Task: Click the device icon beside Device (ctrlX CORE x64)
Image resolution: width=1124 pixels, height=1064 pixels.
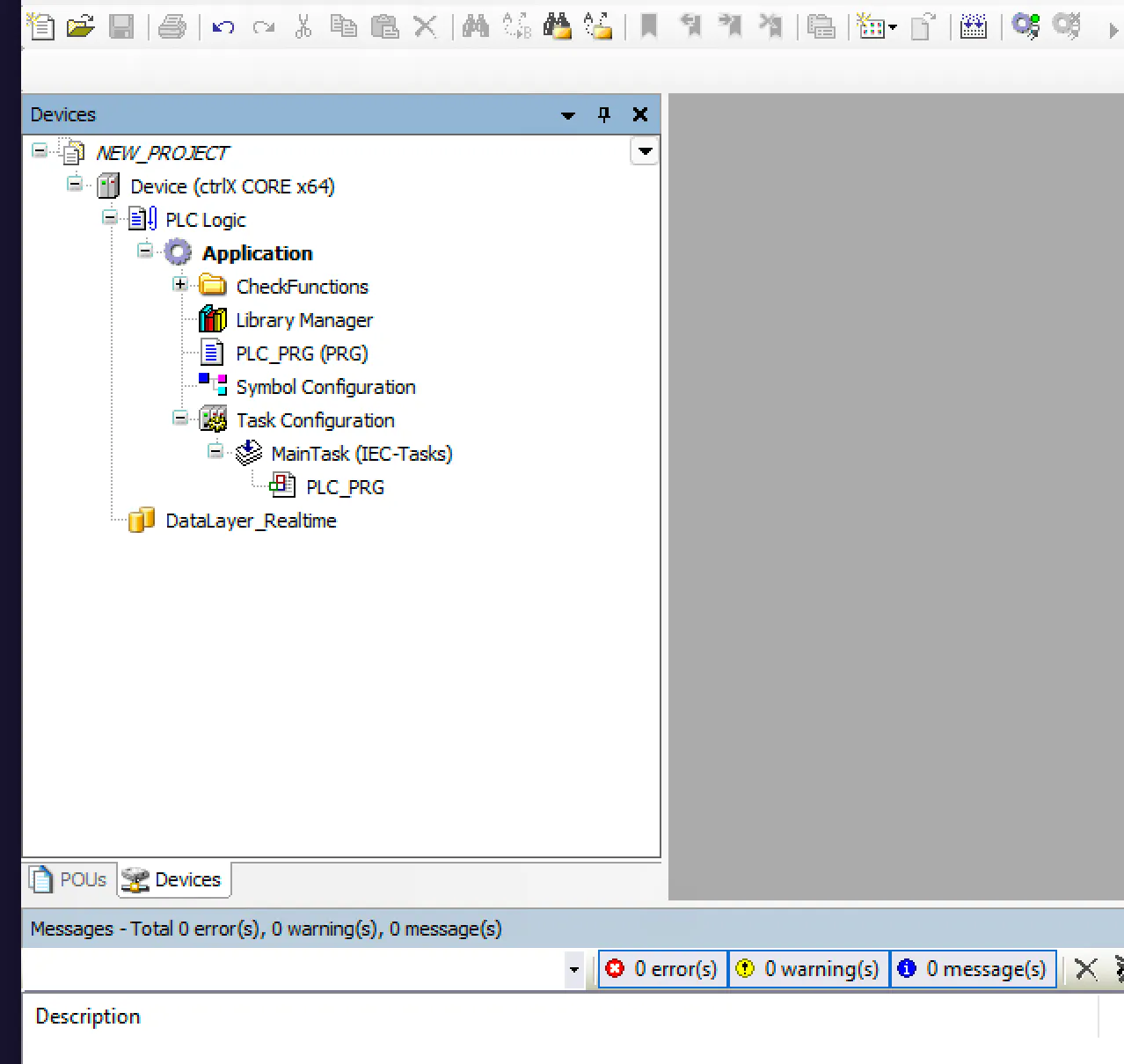Action: [x=108, y=186]
